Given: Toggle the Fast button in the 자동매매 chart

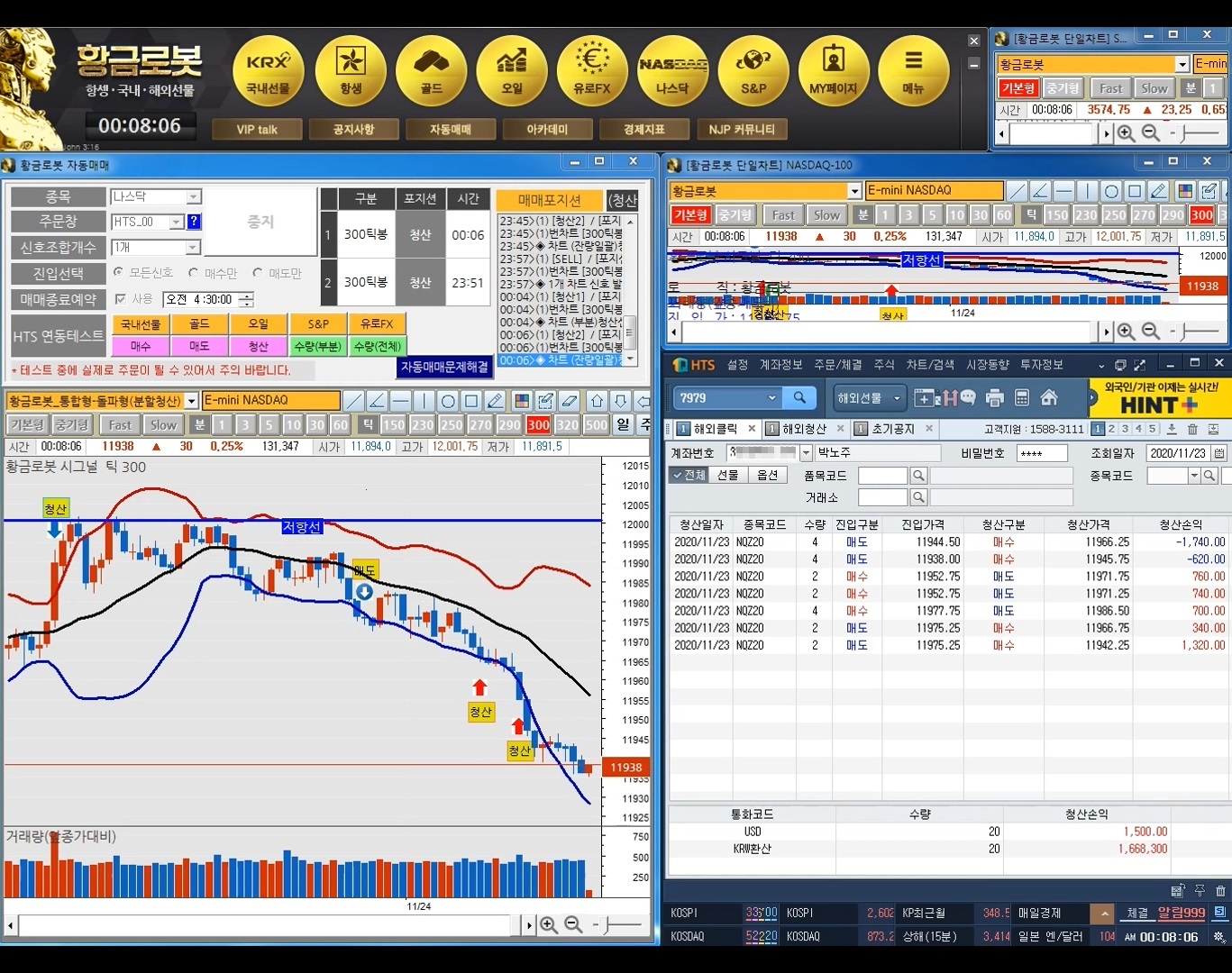Looking at the screenshot, I should [x=120, y=424].
